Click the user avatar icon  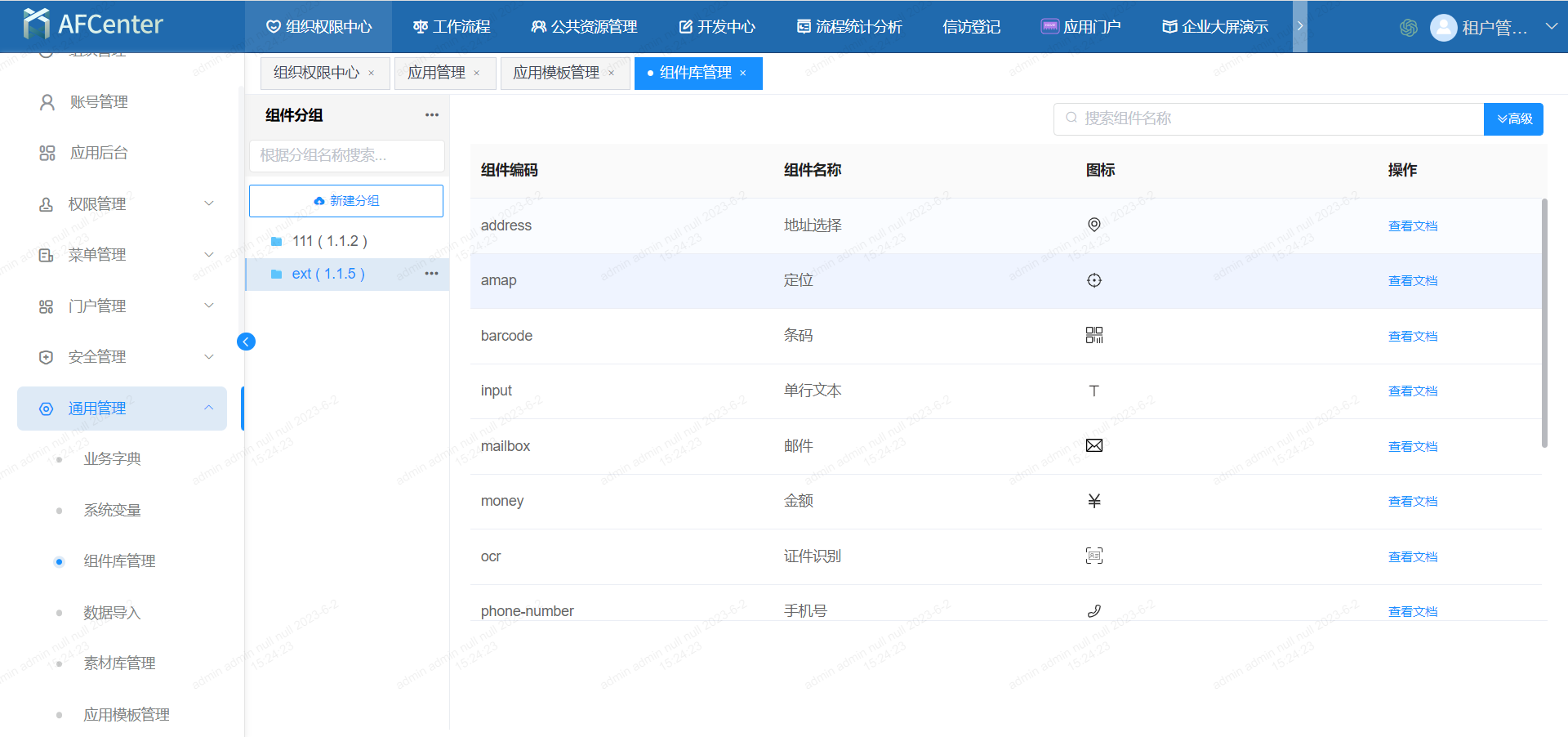pos(1443,27)
